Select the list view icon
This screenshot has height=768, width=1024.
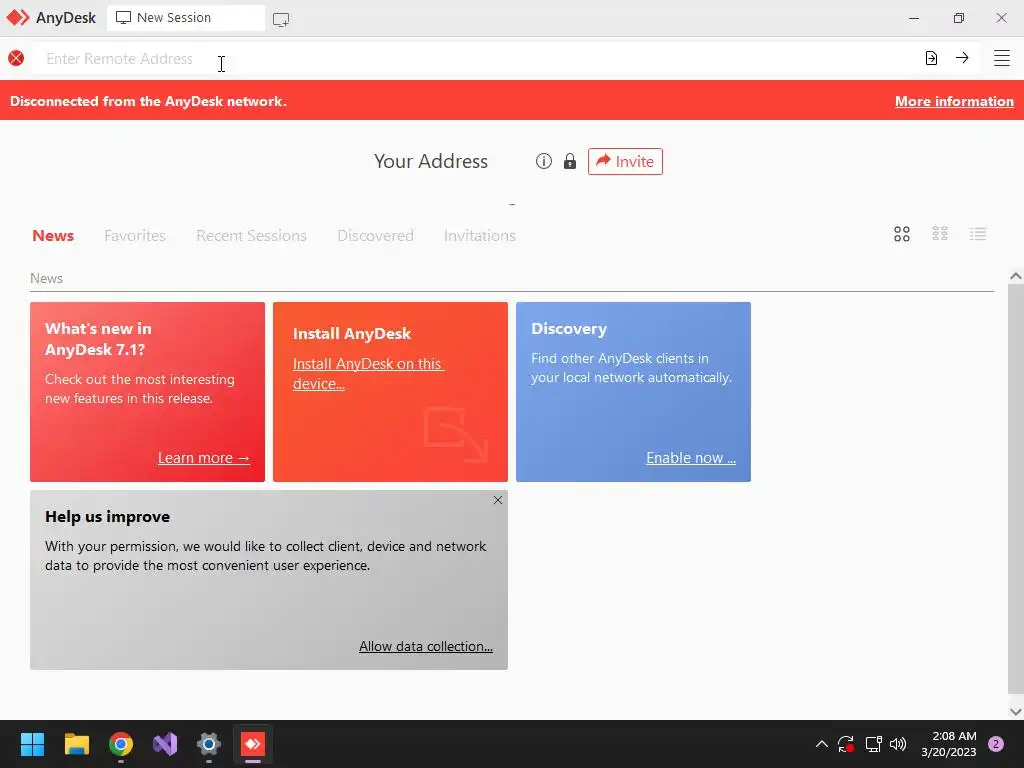click(x=978, y=234)
